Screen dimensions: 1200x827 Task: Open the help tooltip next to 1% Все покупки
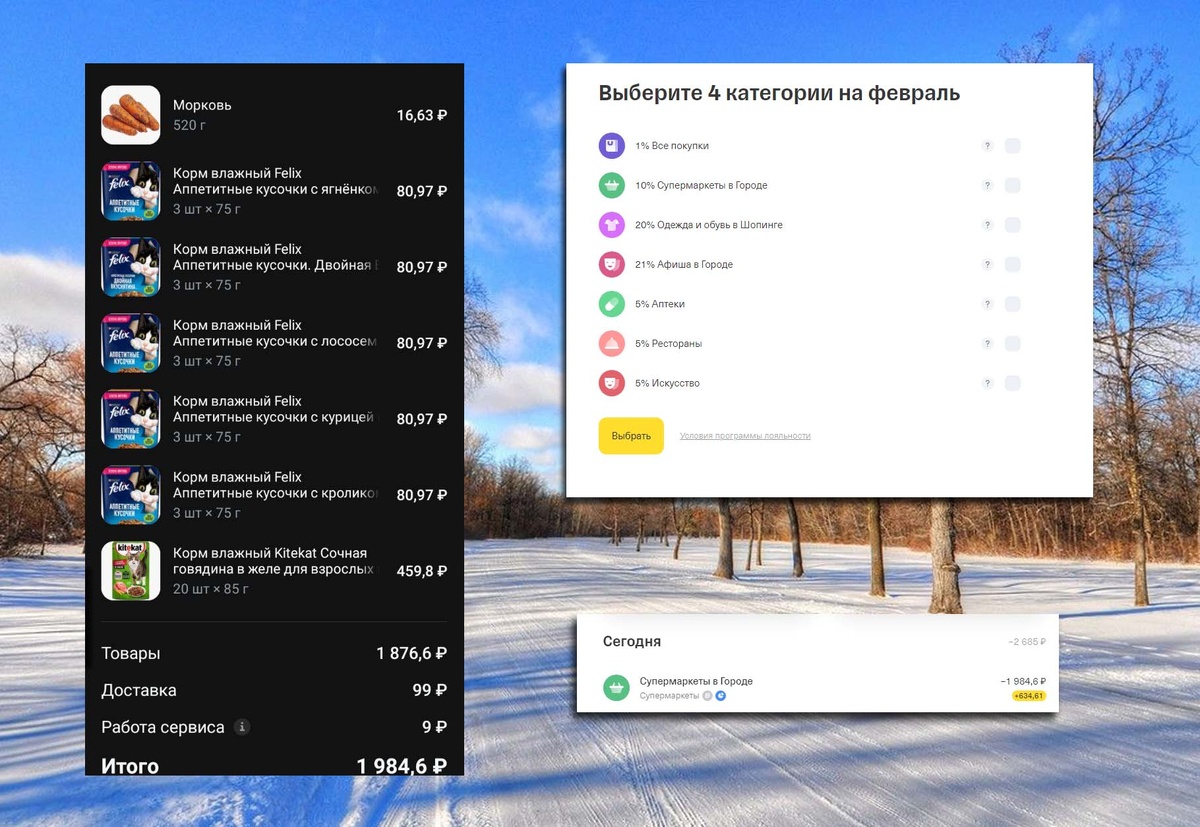coord(987,145)
